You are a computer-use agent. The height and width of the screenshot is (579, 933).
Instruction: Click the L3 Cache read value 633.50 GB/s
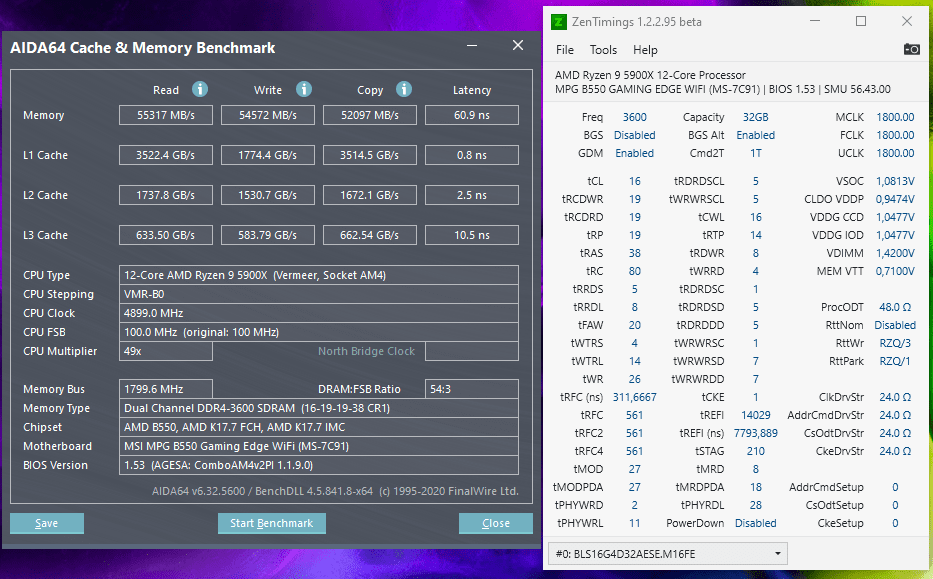point(166,235)
